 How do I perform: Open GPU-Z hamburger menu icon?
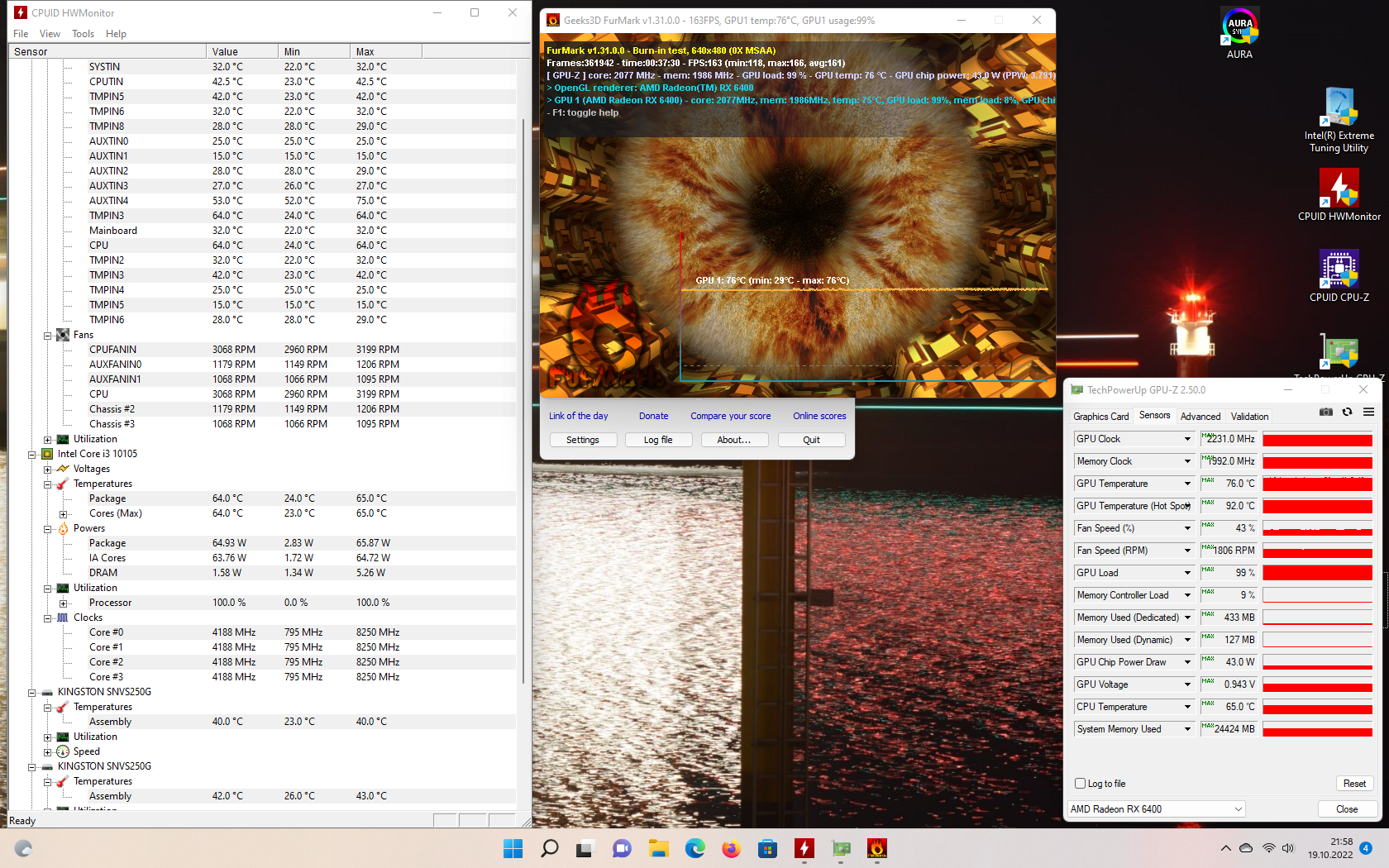tap(1369, 411)
